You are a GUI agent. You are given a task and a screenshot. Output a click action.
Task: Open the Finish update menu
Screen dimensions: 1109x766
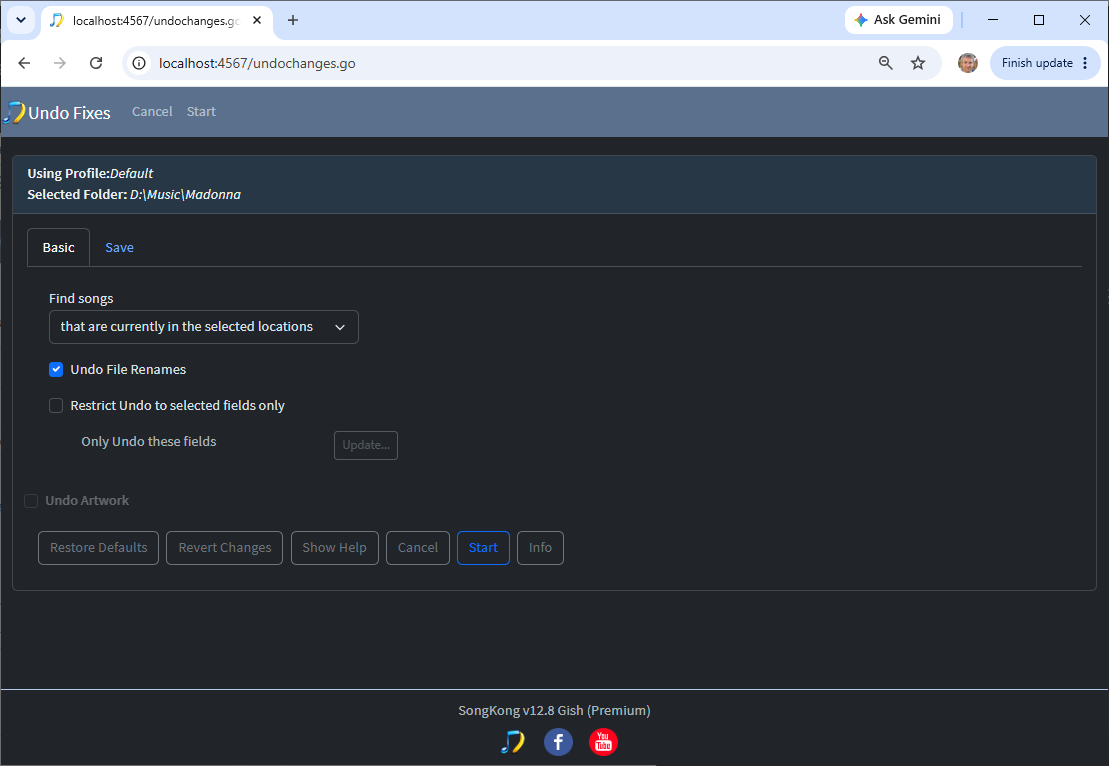[1045, 63]
